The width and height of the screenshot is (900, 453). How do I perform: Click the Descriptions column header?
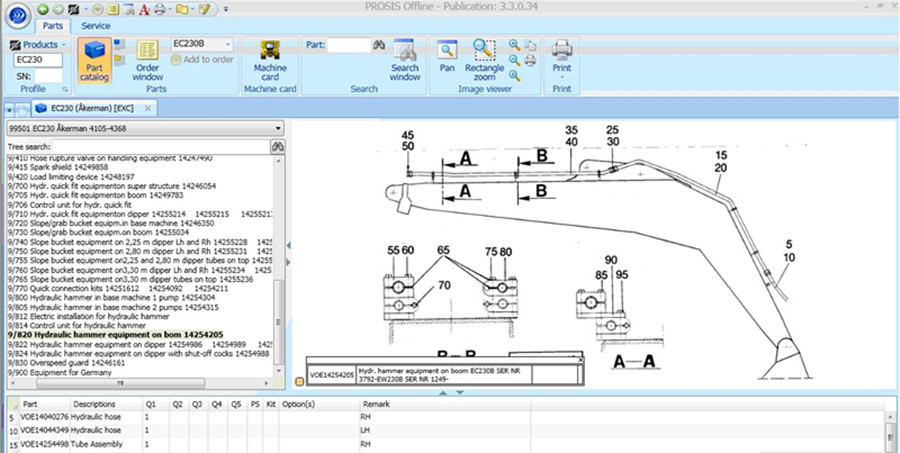(x=94, y=404)
